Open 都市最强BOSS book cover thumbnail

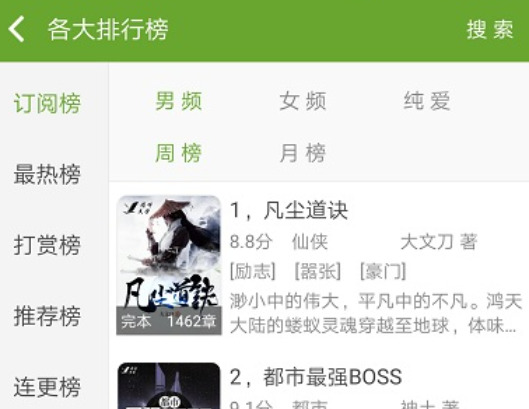(x=169, y=386)
